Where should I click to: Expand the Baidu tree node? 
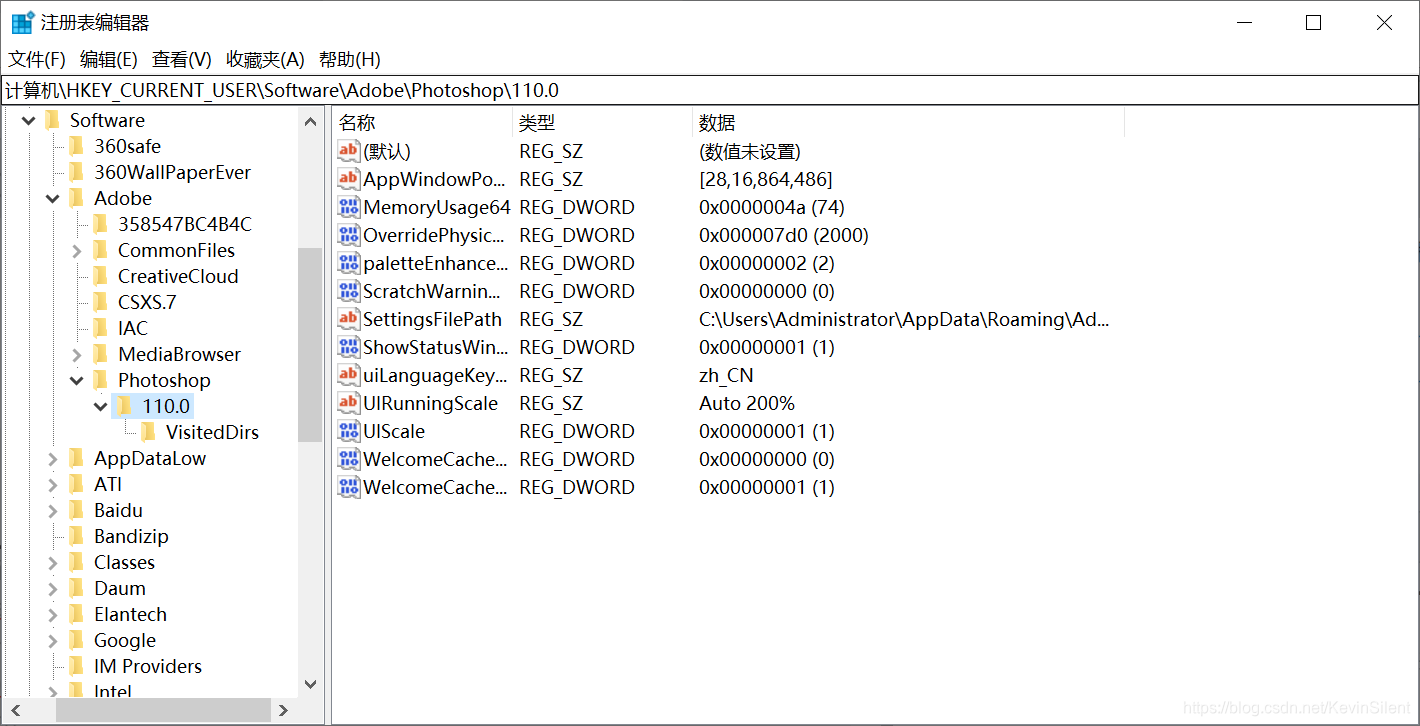[x=53, y=510]
